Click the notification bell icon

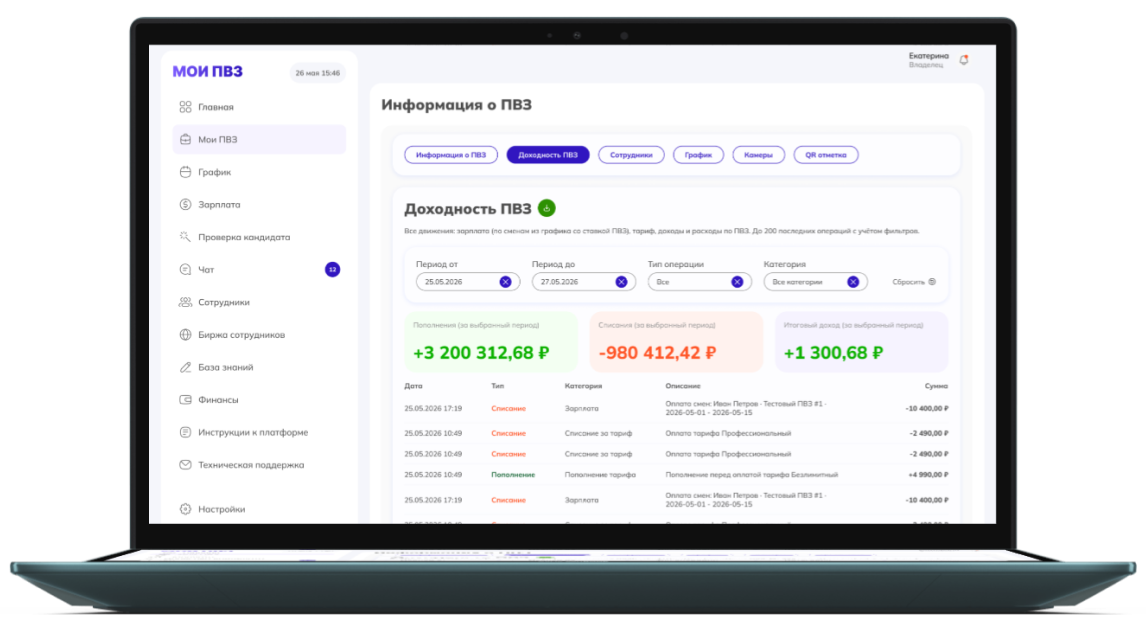964,60
